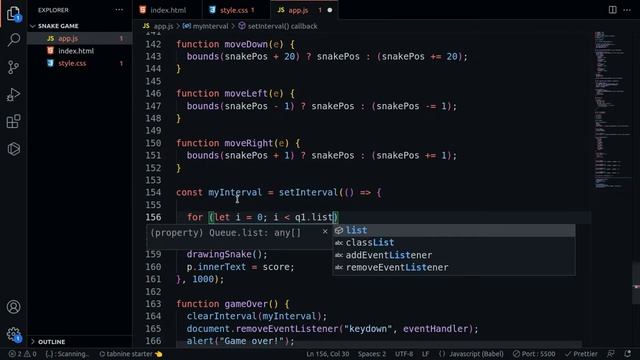The width and height of the screenshot is (640, 360).
Task: Click Spaces: 2 indentation setting
Action: point(372,354)
